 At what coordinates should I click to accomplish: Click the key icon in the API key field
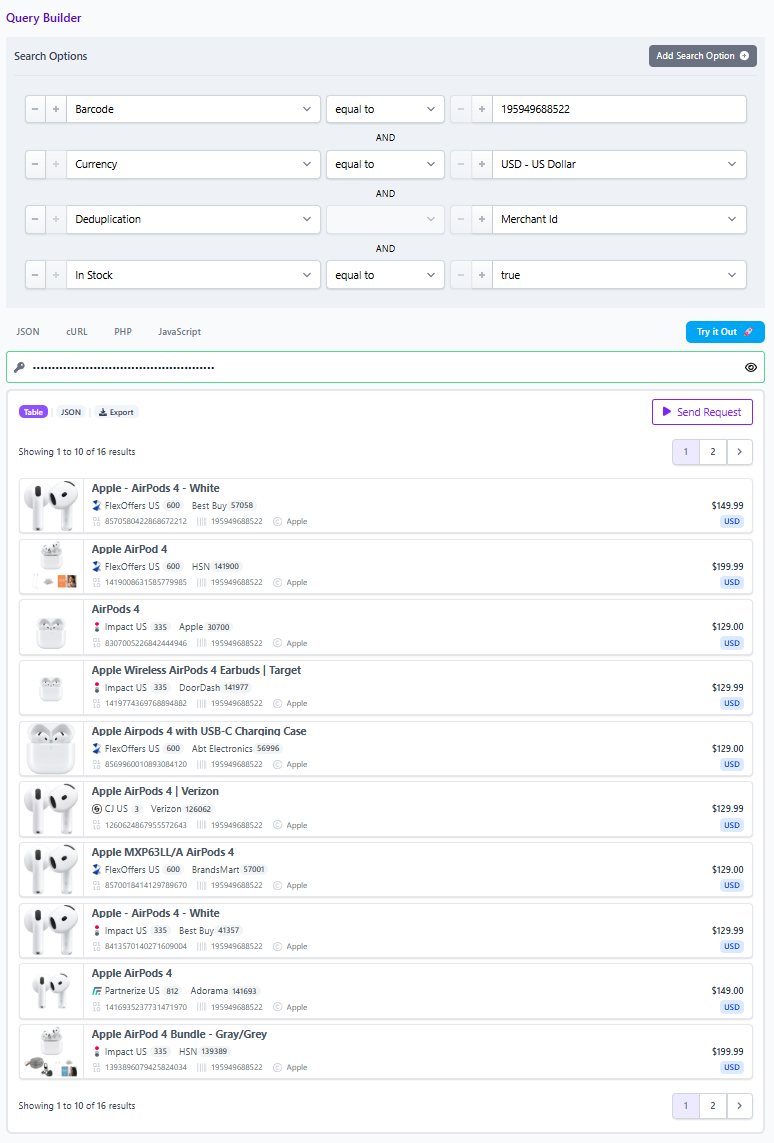click(x=19, y=367)
